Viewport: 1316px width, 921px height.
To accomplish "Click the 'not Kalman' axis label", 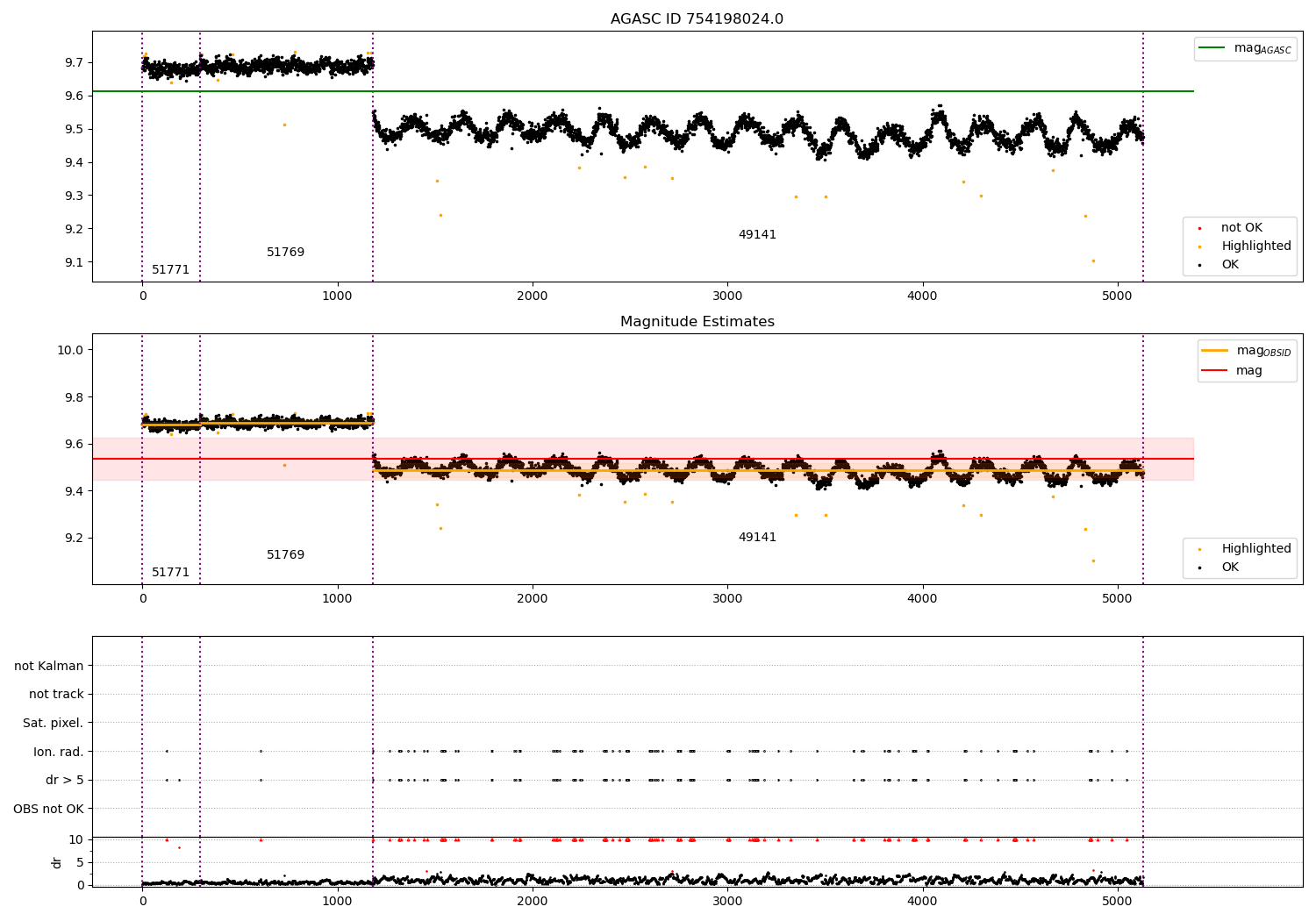I will pos(49,667).
